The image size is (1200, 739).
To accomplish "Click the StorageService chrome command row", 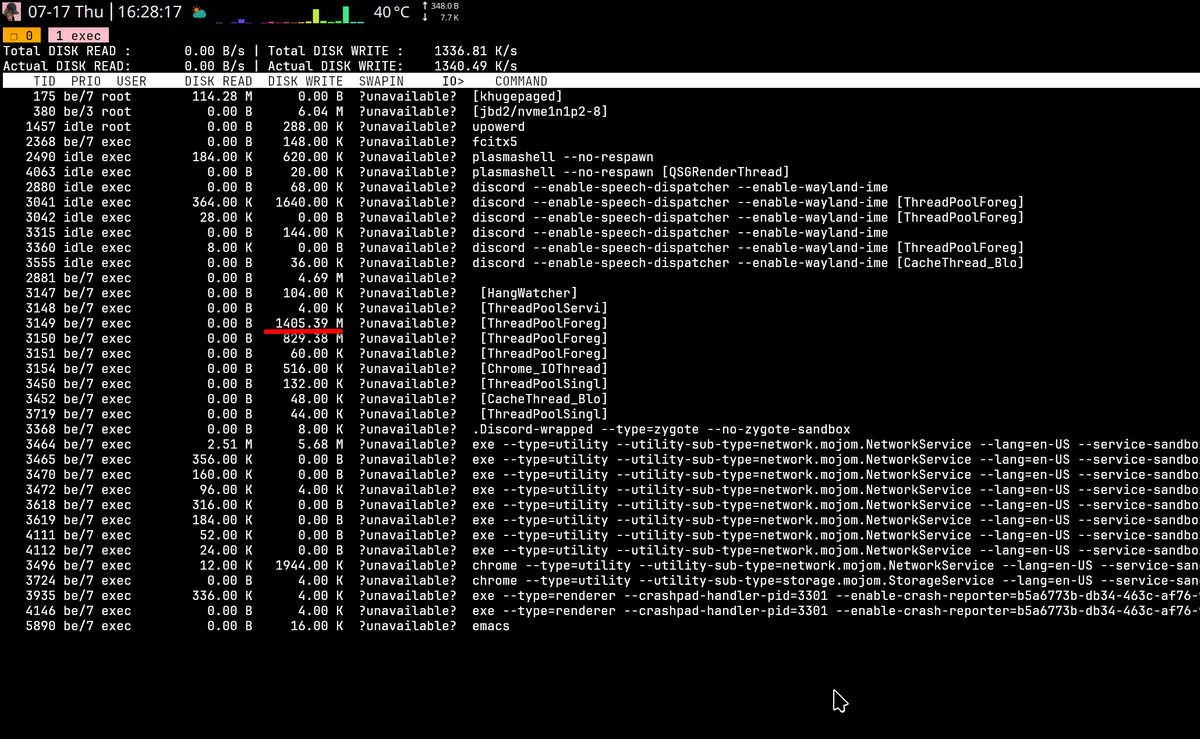I will (835, 580).
